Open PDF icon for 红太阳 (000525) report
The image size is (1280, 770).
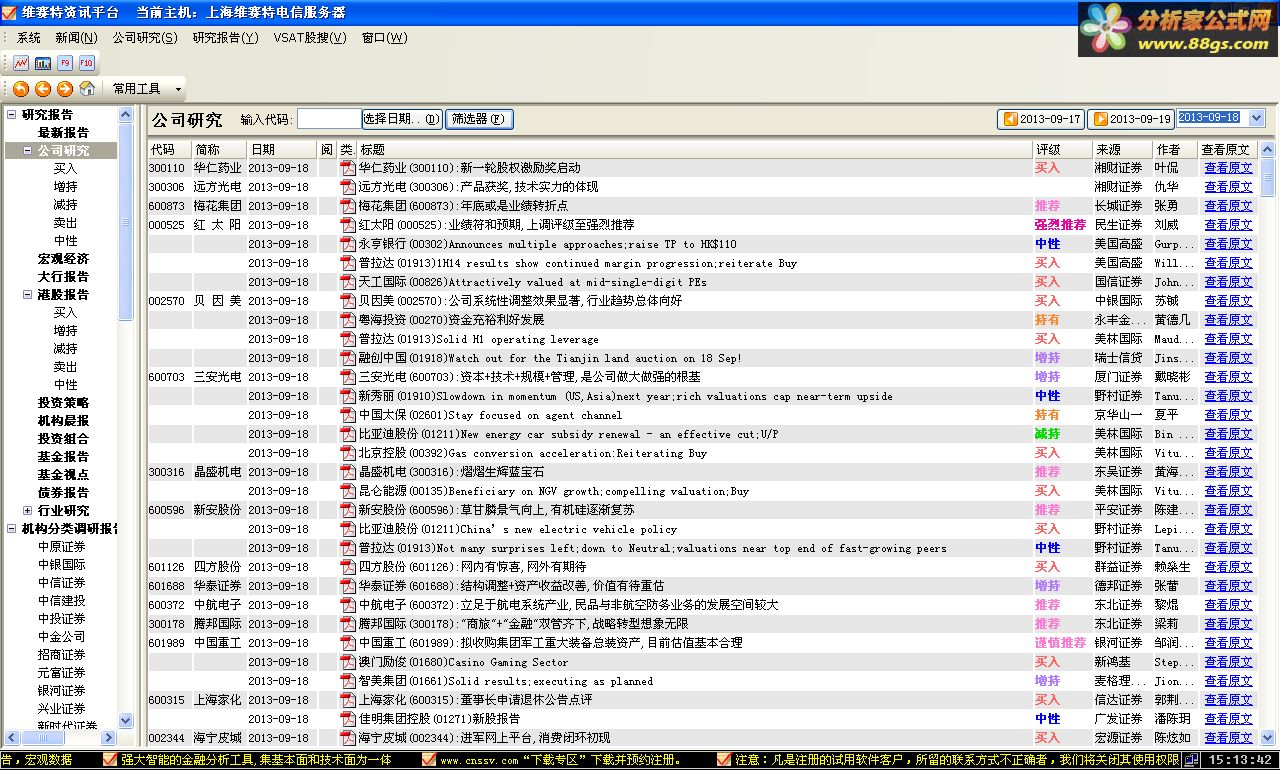(348, 225)
